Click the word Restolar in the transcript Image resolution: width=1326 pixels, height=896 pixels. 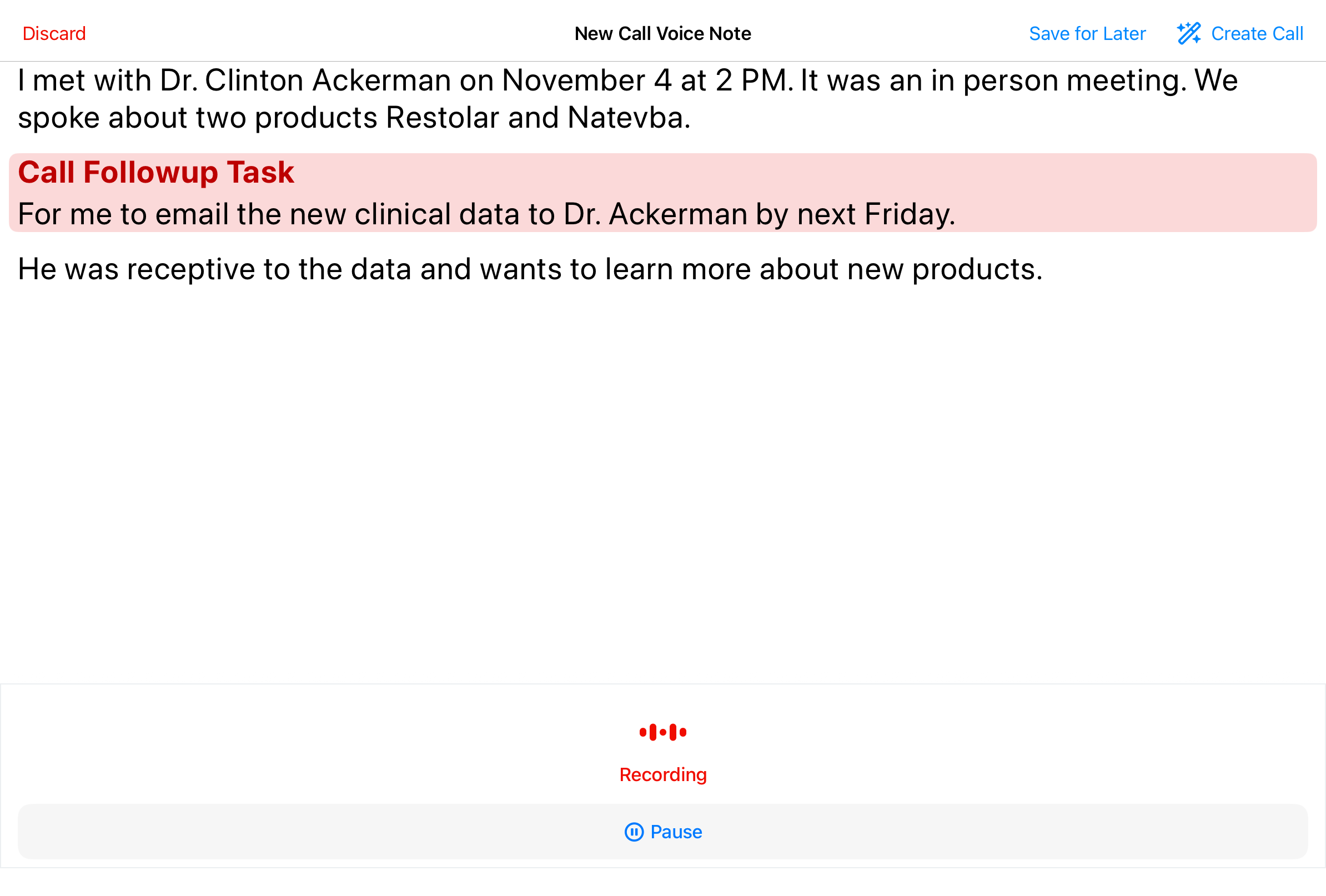442,118
